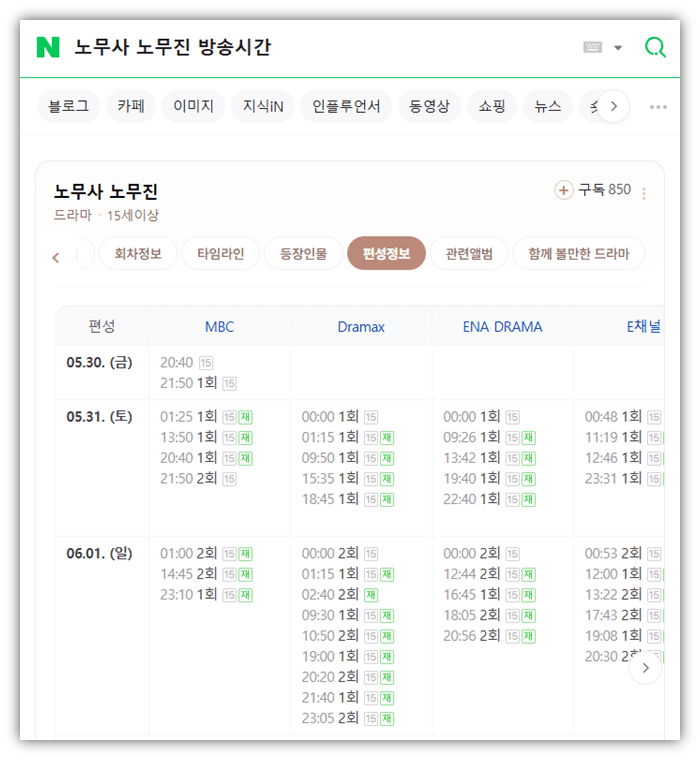Click ENA DRAMA 20:56 2회 entry
The height and width of the screenshot is (760, 700).
pyautogui.click(x=489, y=636)
